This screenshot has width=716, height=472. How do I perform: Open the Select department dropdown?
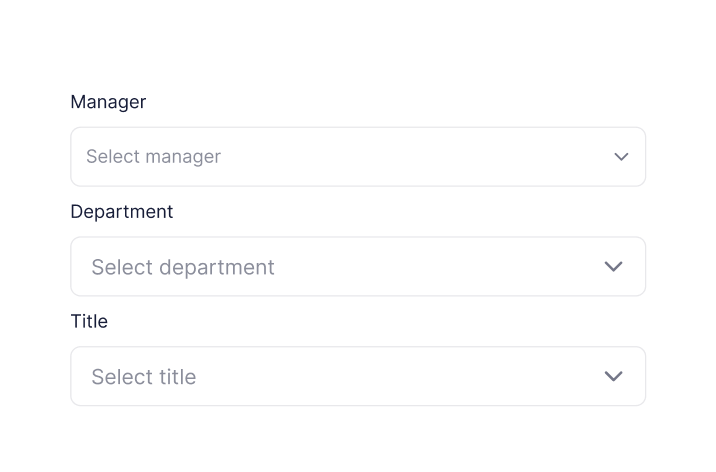(358, 267)
